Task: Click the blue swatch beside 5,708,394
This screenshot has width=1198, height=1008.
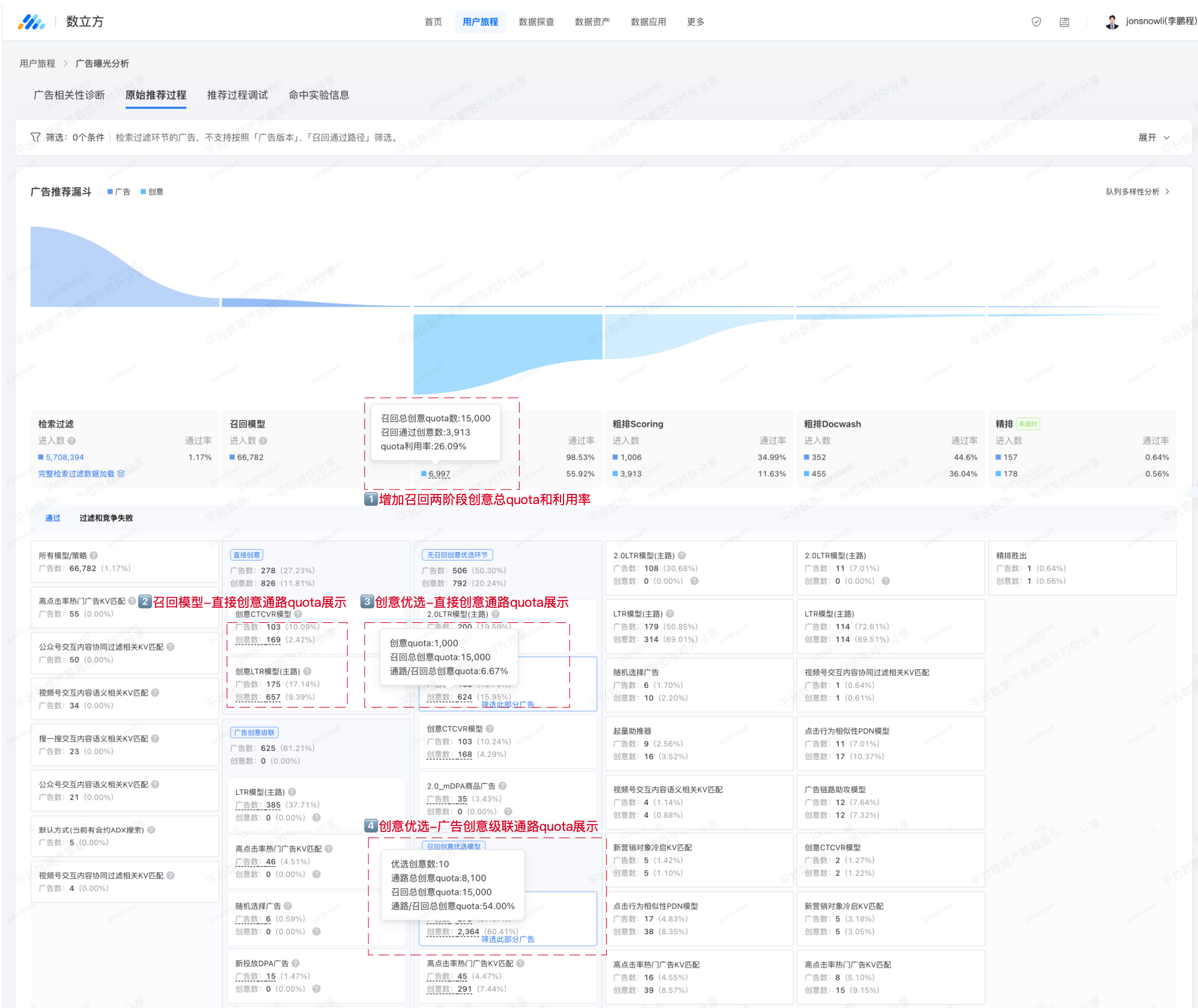Action: (41, 458)
